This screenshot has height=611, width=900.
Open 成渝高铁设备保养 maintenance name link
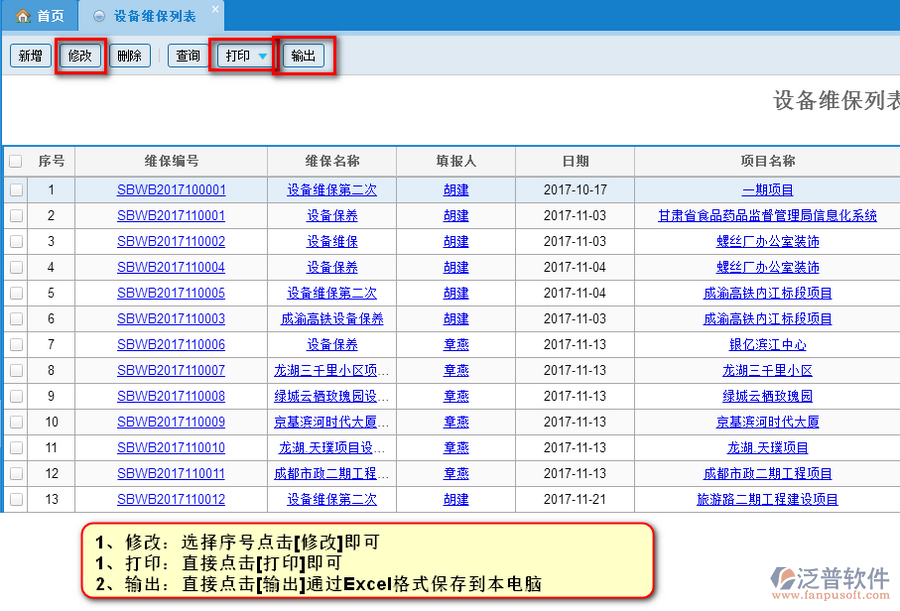(x=332, y=319)
